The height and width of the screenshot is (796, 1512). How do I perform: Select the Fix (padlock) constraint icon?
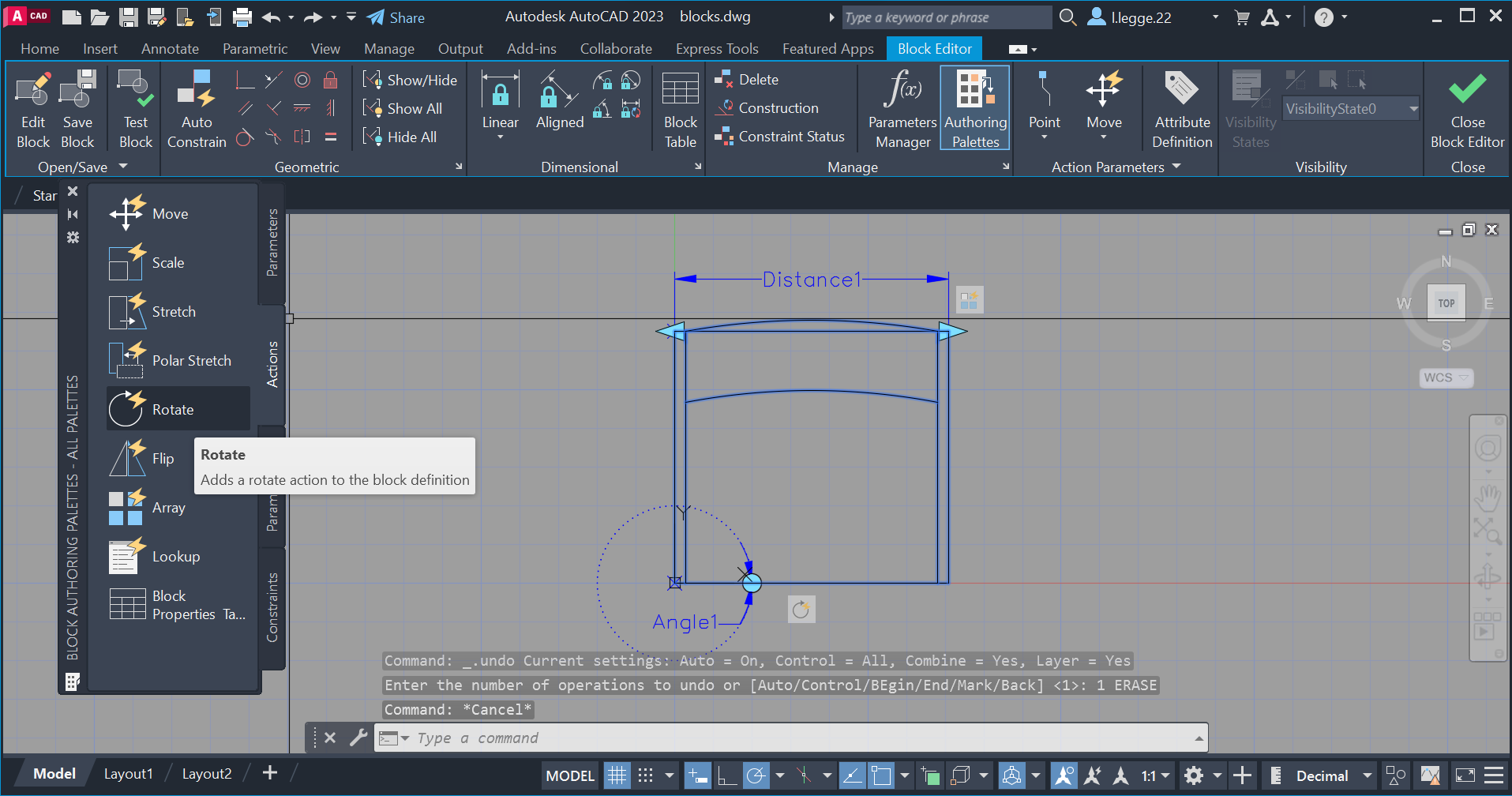pos(331,80)
